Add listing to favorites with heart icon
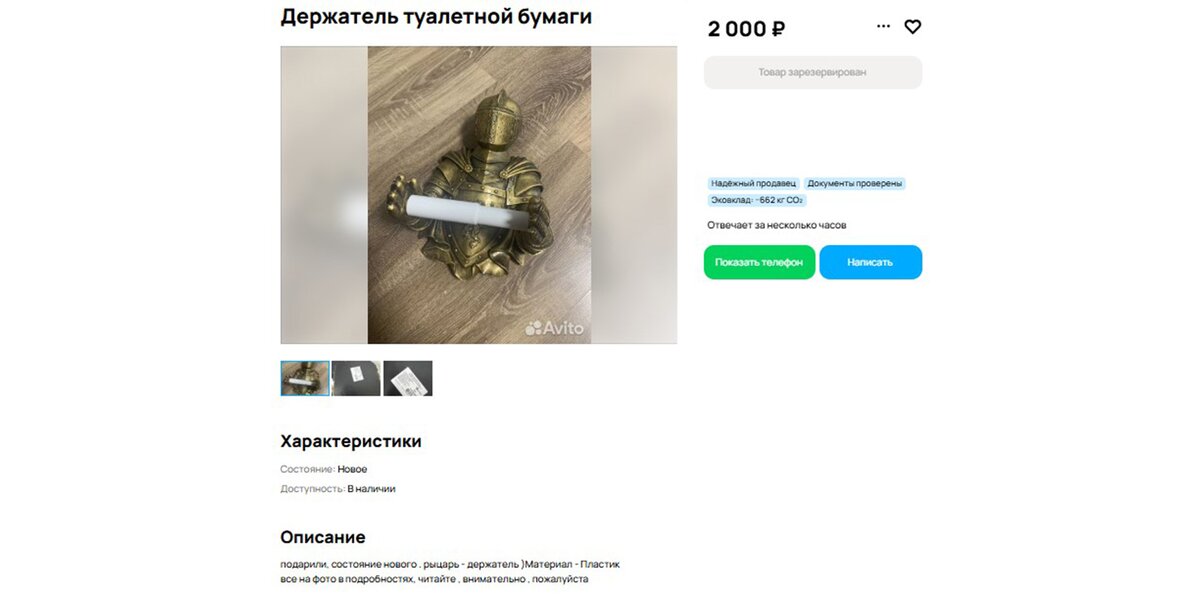 pyautogui.click(x=912, y=27)
